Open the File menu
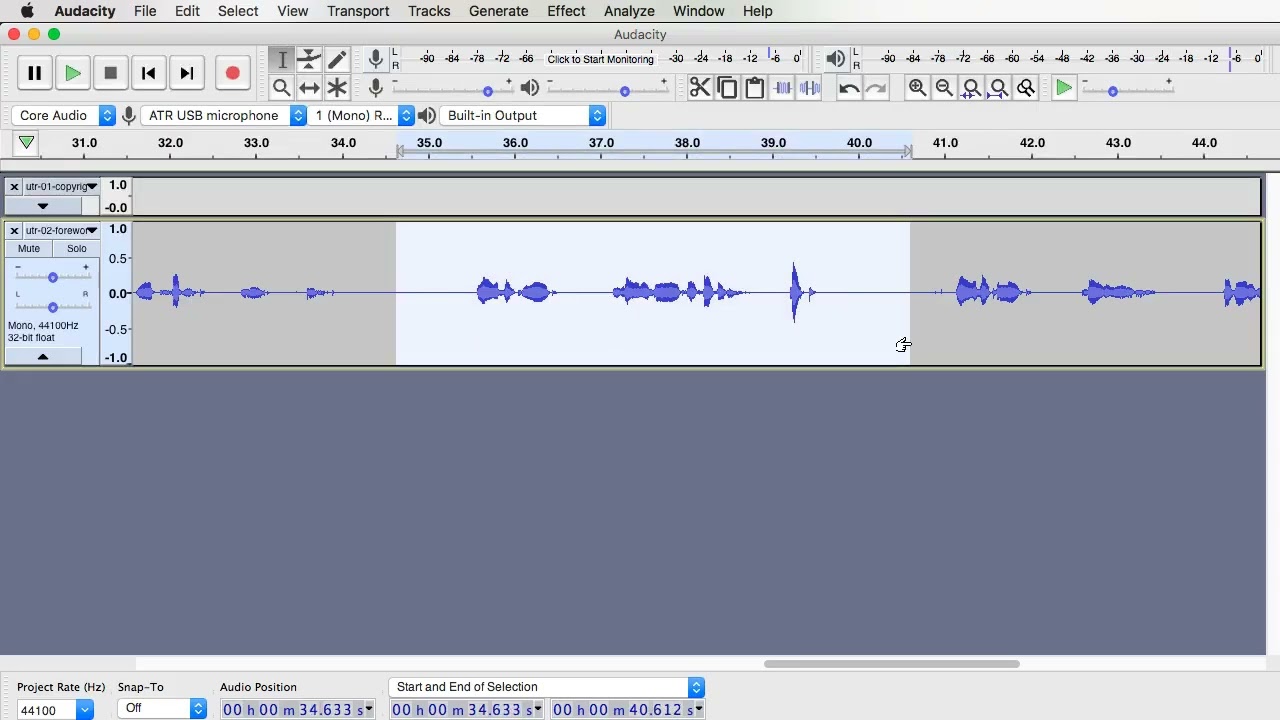Screen dimensions: 1280x720 point(145,11)
